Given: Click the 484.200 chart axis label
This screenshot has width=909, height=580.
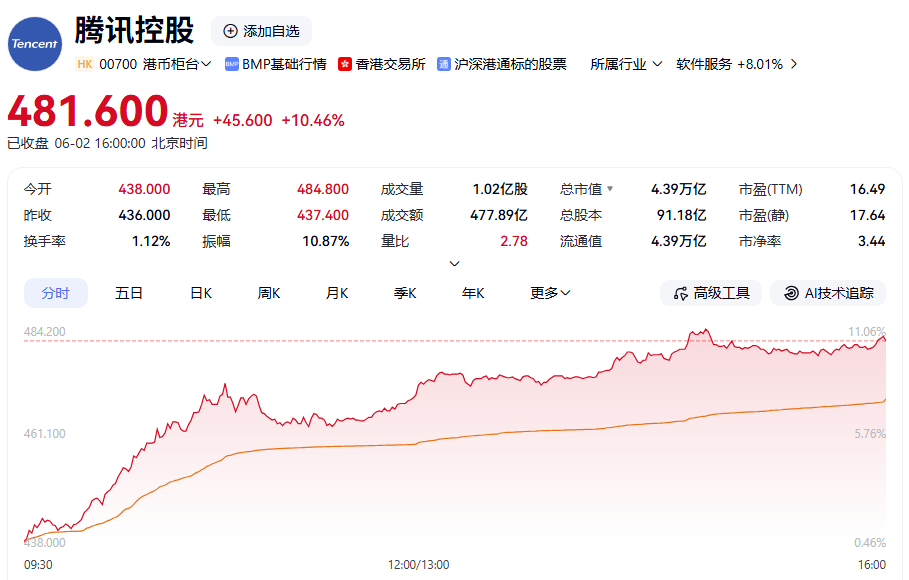Looking at the screenshot, I should (x=45, y=332).
